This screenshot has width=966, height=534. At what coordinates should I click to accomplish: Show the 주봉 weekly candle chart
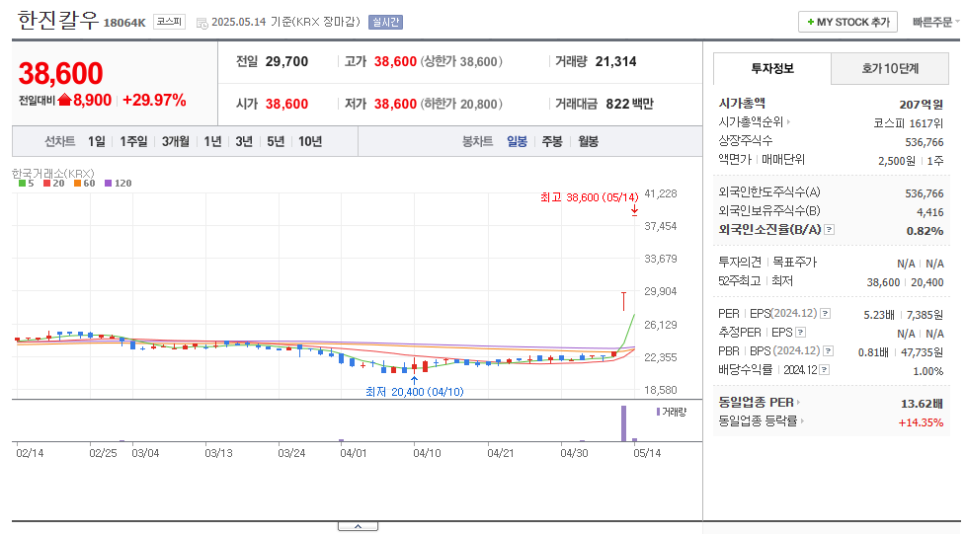pos(552,142)
